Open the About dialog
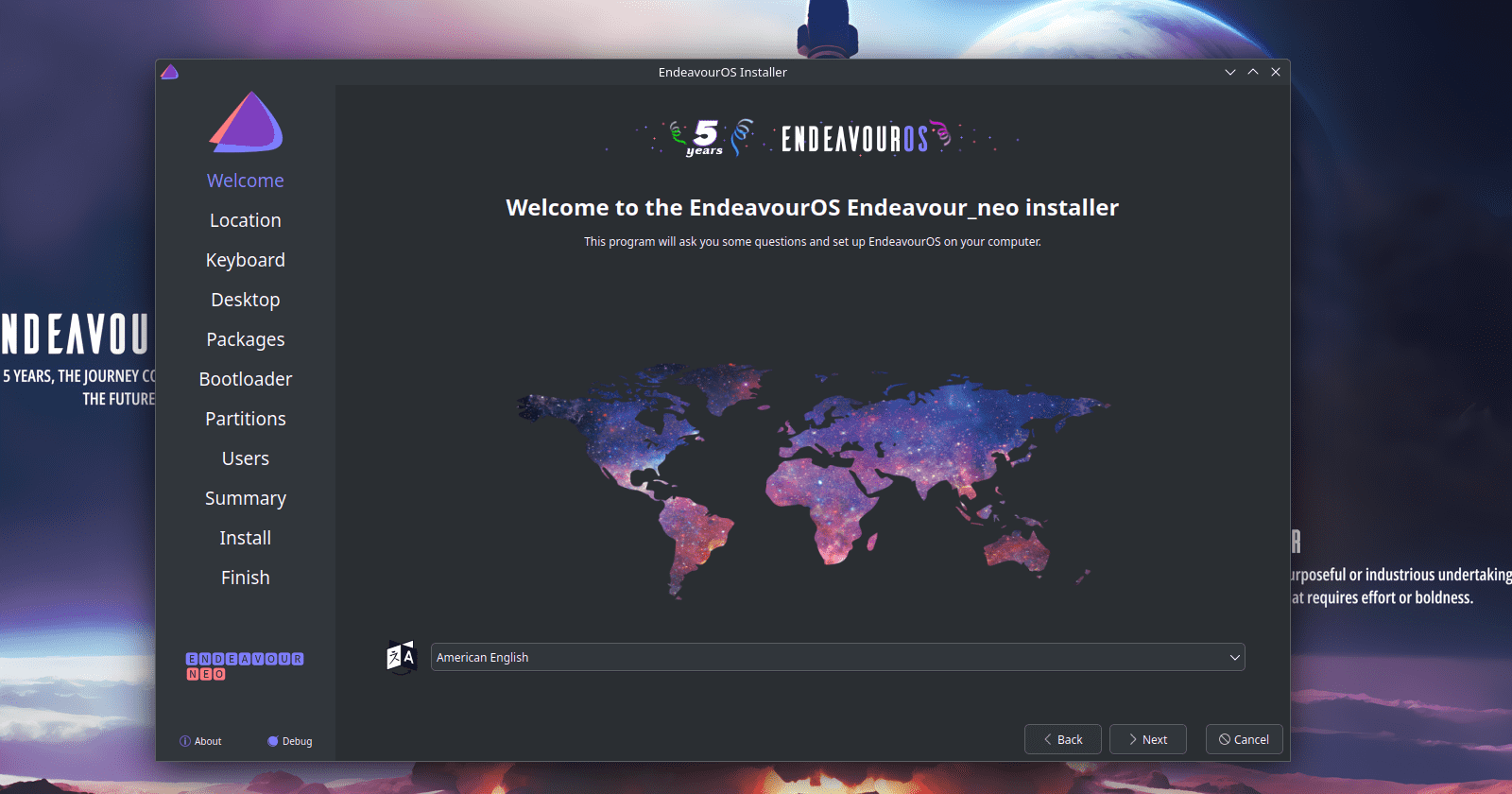This screenshot has width=1512, height=794. point(200,741)
